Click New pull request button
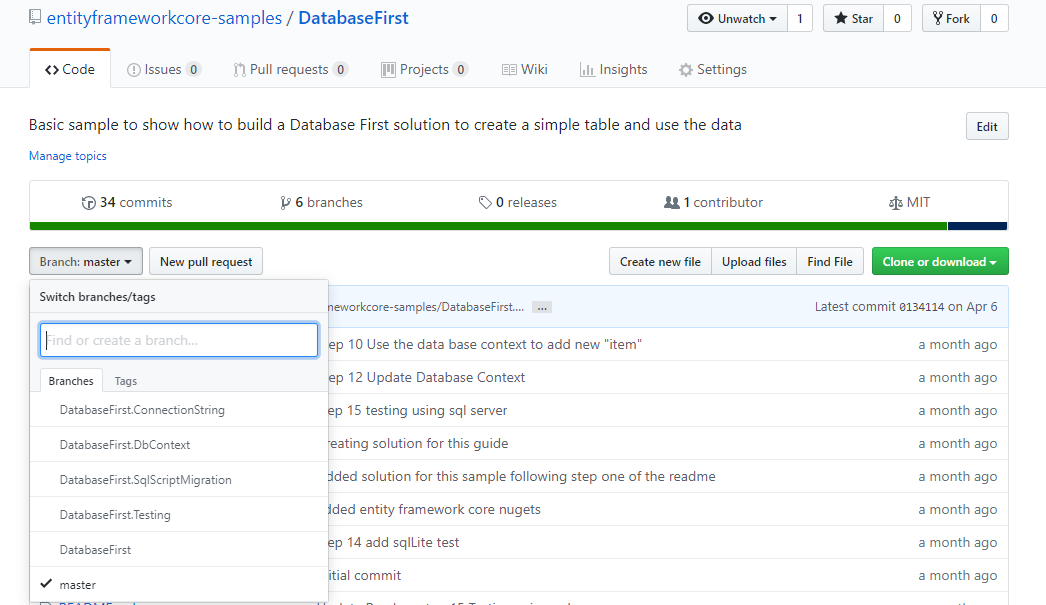The width and height of the screenshot is (1046, 605). (x=206, y=261)
